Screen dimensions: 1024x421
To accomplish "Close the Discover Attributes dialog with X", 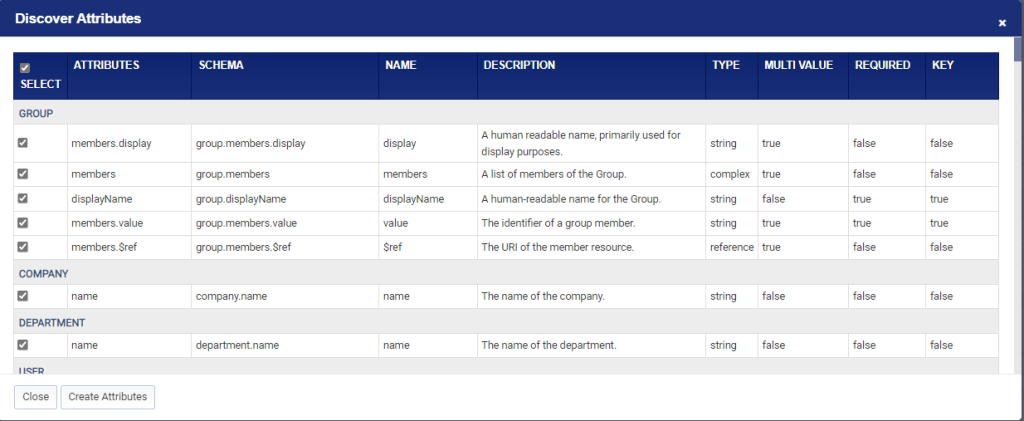I will tap(1002, 23).
